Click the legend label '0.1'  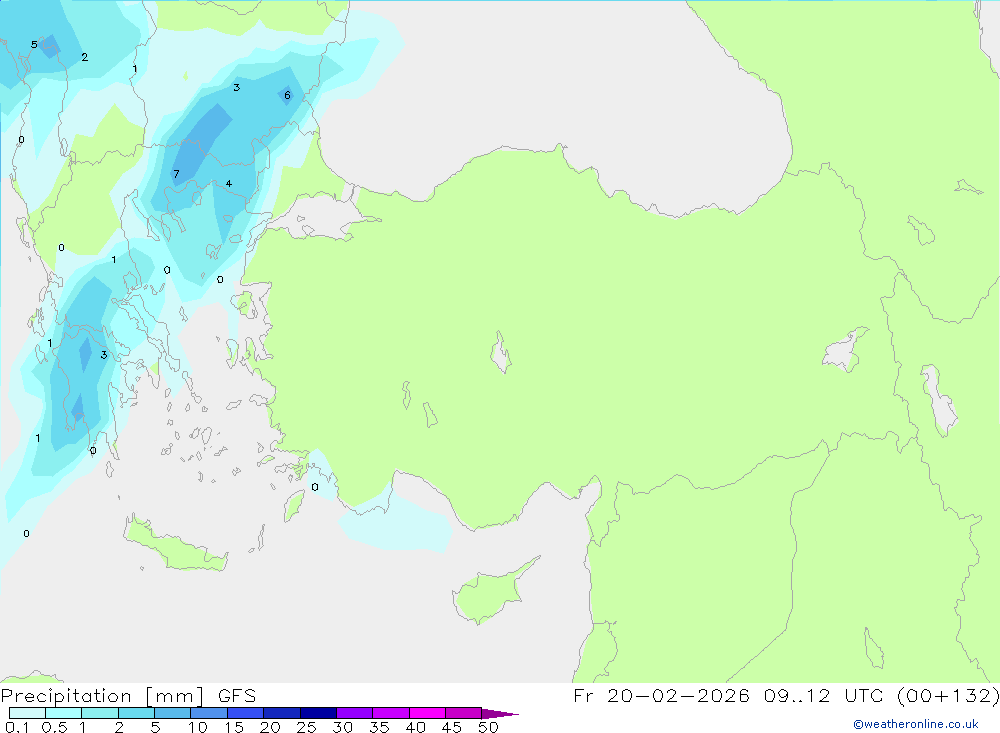coord(17,727)
